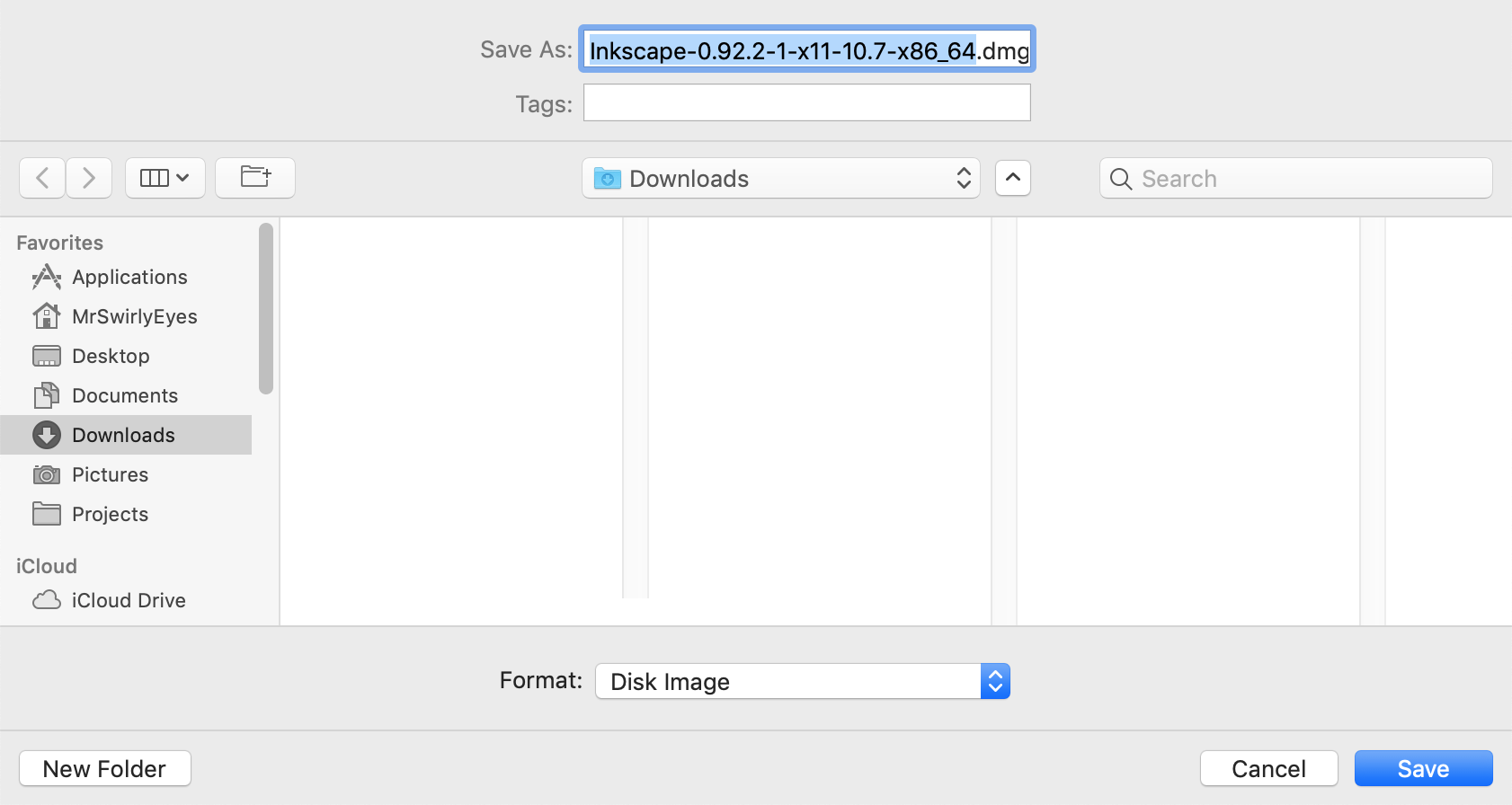The height and width of the screenshot is (805, 1512).
Task: Open the view mode dropdown
Action: (x=165, y=178)
